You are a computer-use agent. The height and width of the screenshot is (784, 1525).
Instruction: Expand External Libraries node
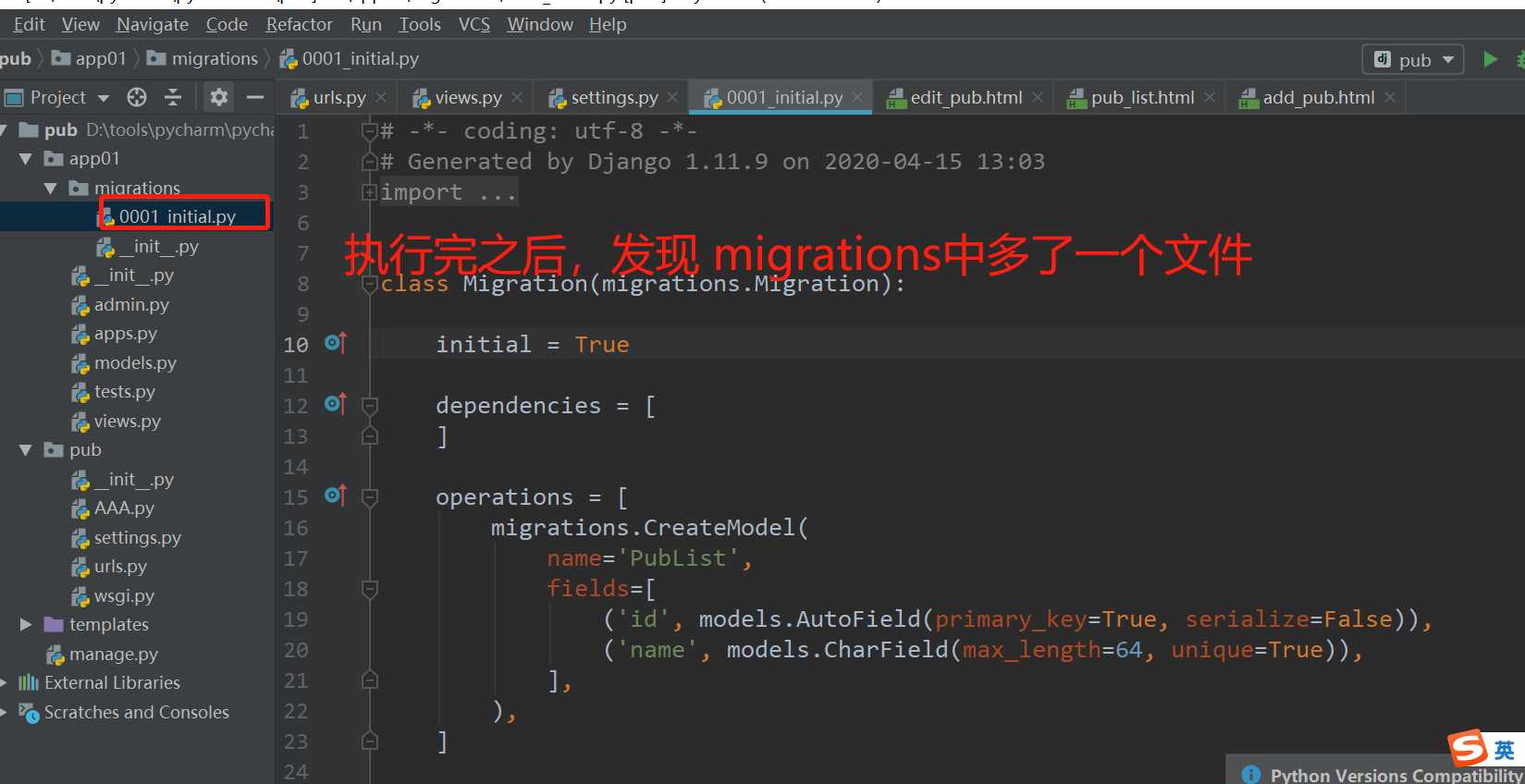pyautogui.click(x=4, y=683)
